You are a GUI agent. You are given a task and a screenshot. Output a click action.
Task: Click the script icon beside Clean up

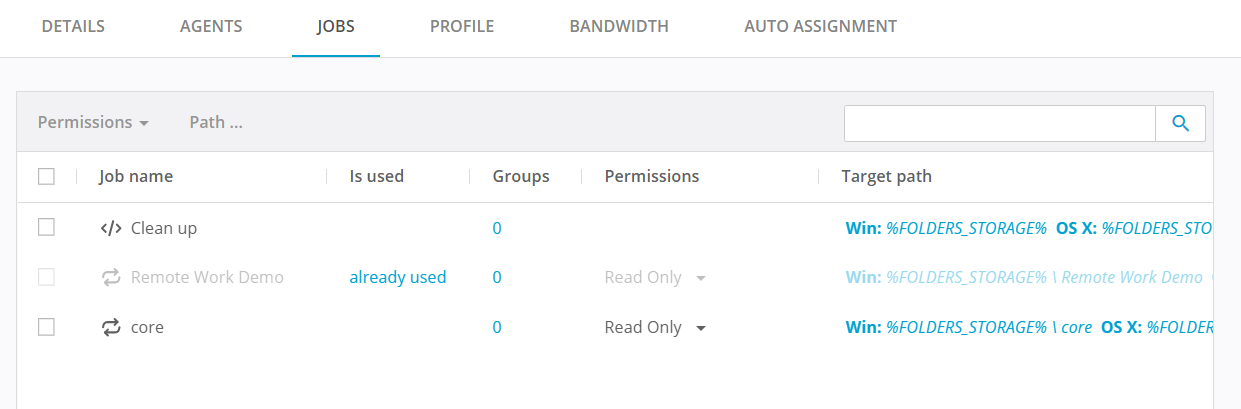(110, 228)
